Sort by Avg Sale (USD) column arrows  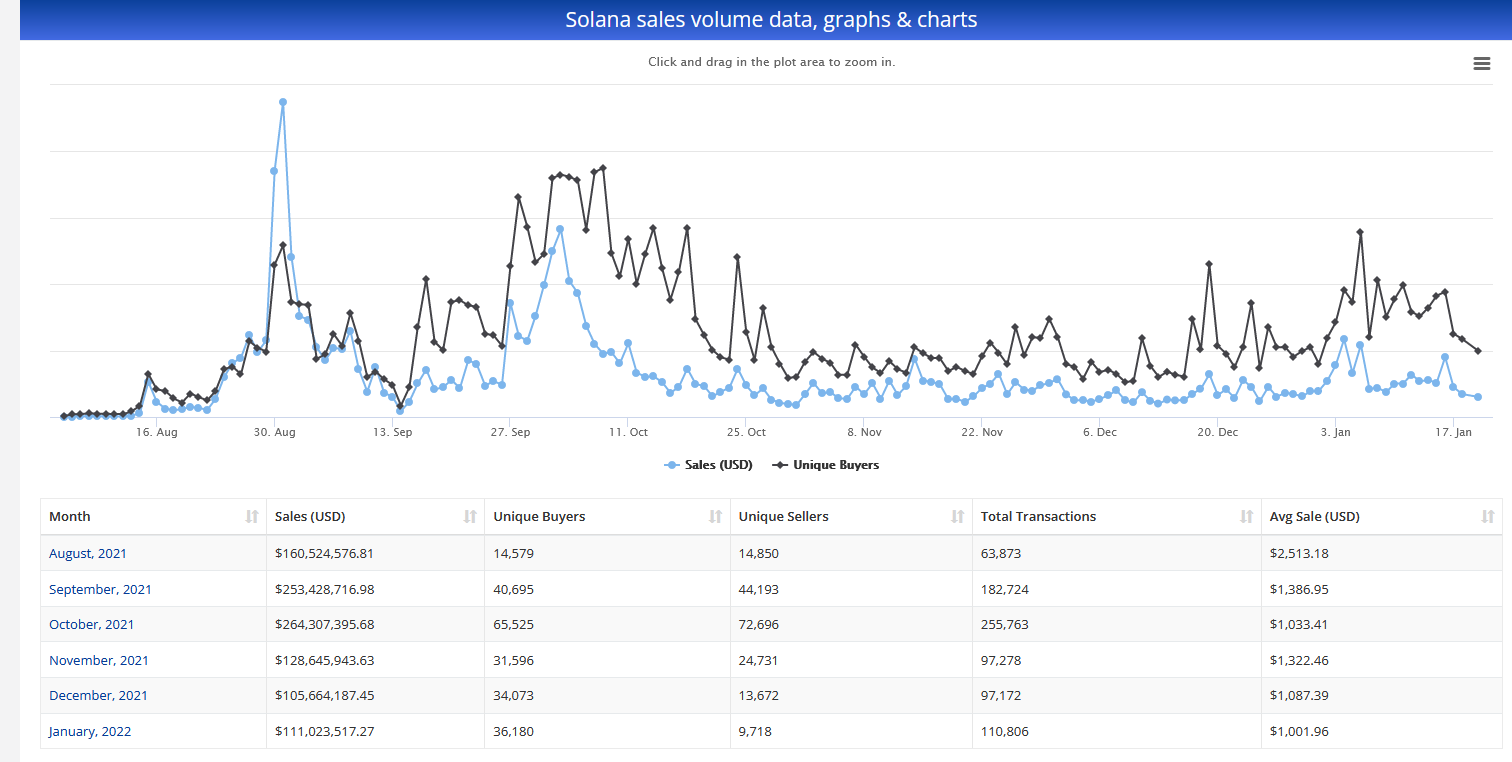(1487, 517)
